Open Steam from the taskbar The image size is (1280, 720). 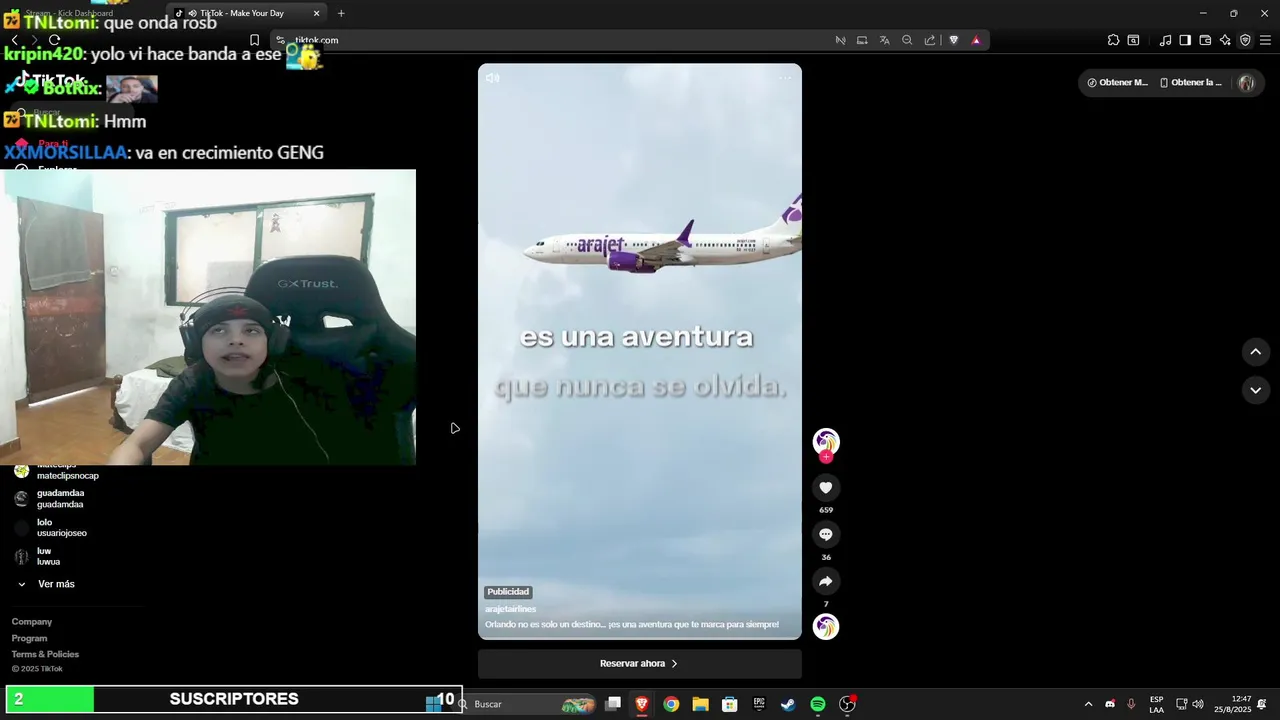(788, 704)
